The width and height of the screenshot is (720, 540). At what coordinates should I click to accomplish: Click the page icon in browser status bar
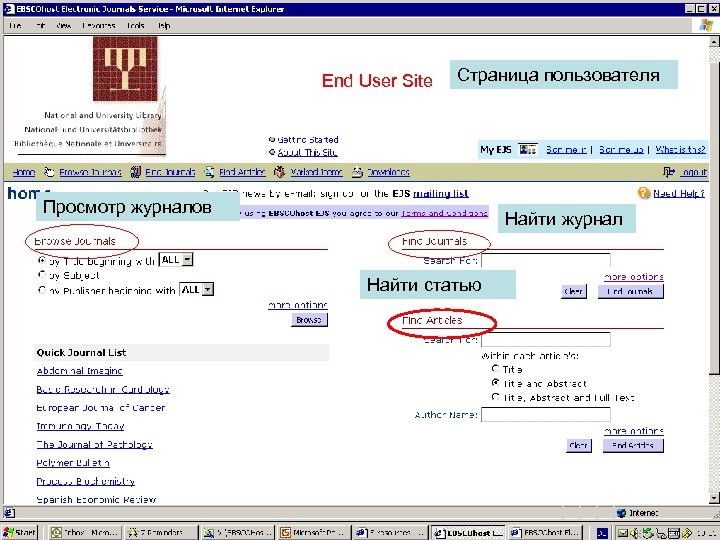pyautogui.click(x=9, y=512)
